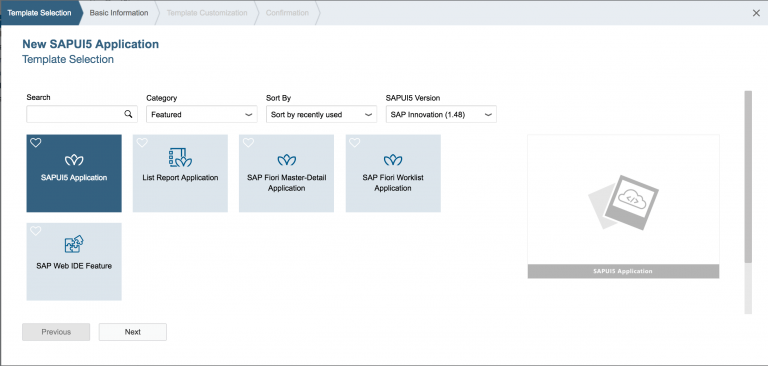Switch to the Basic Information step

coord(119,13)
